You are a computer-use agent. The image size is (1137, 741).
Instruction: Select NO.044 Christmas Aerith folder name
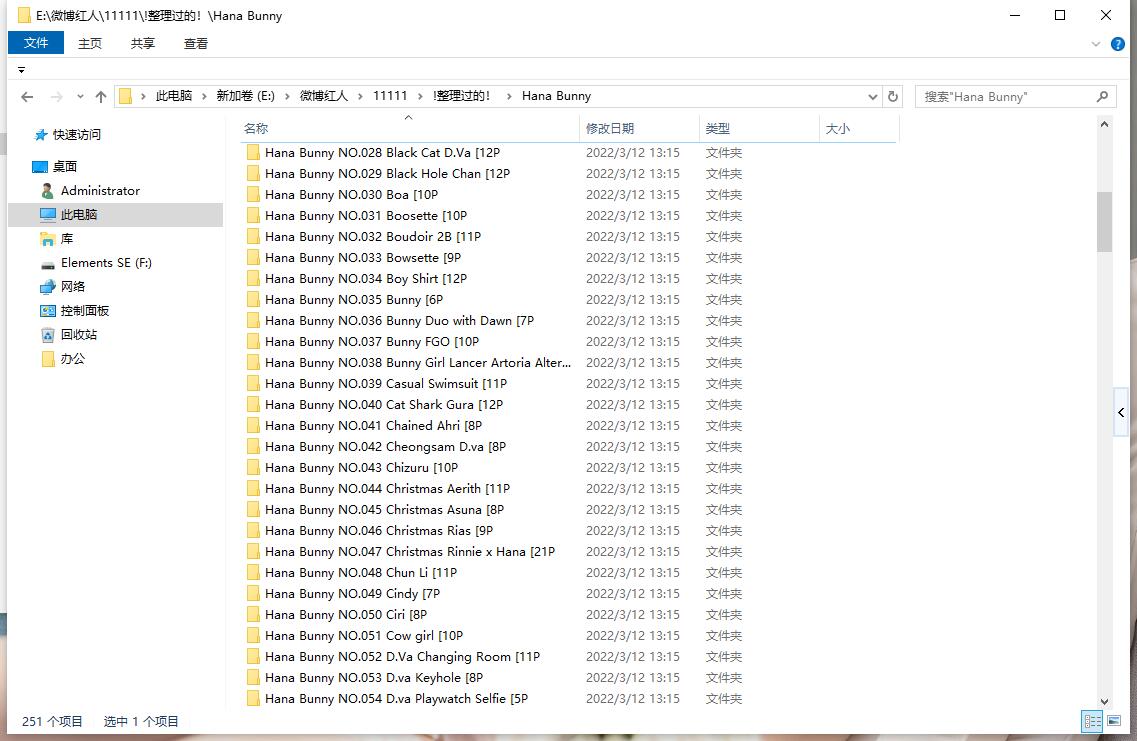point(387,489)
